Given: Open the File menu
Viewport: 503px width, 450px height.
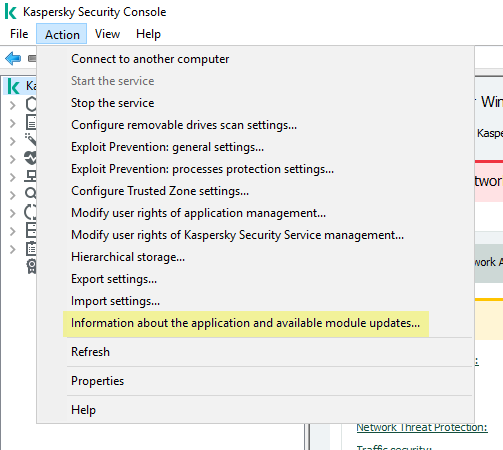Looking at the screenshot, I should pos(19,34).
